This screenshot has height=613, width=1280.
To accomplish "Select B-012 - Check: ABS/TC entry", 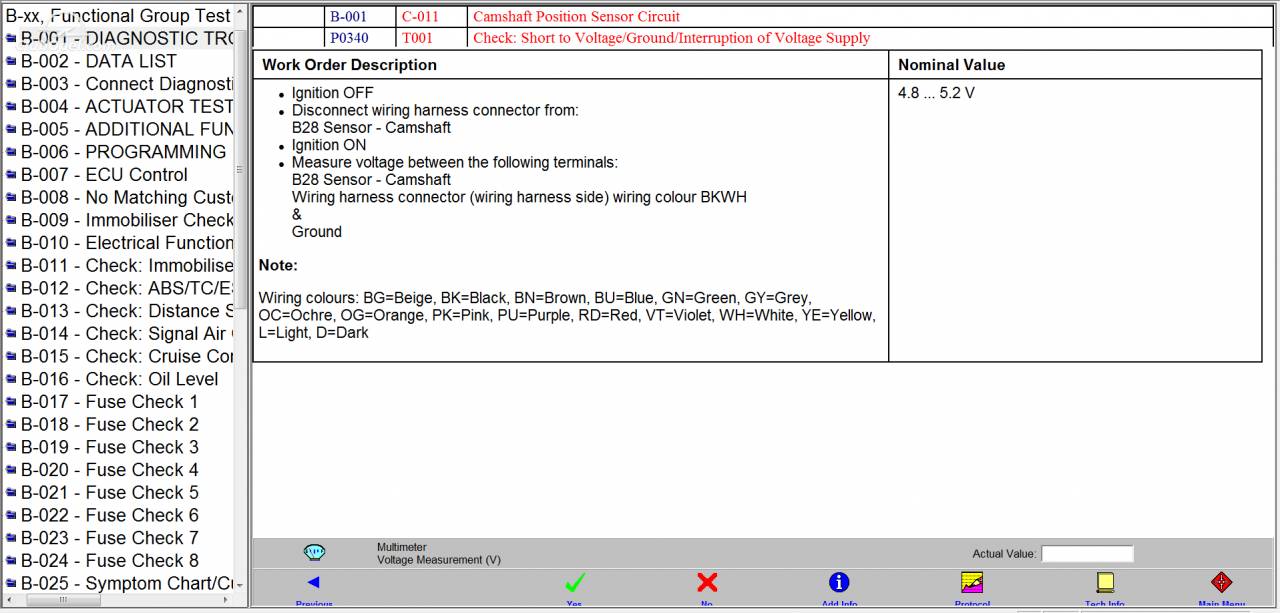I will (127, 288).
